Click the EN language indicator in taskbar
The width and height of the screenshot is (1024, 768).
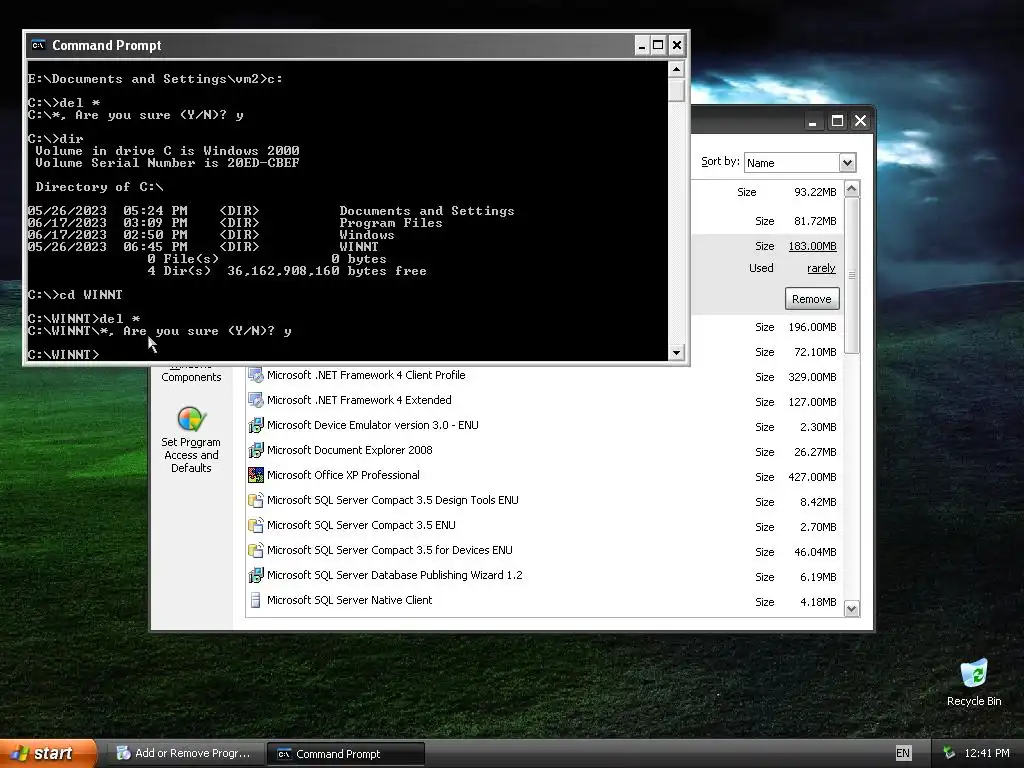903,753
